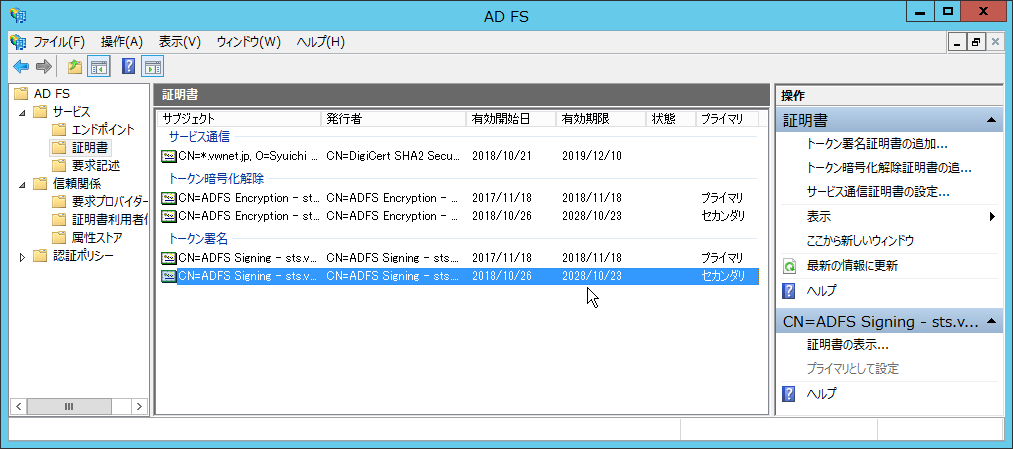Sort by 有効開始日 column header

511,119
